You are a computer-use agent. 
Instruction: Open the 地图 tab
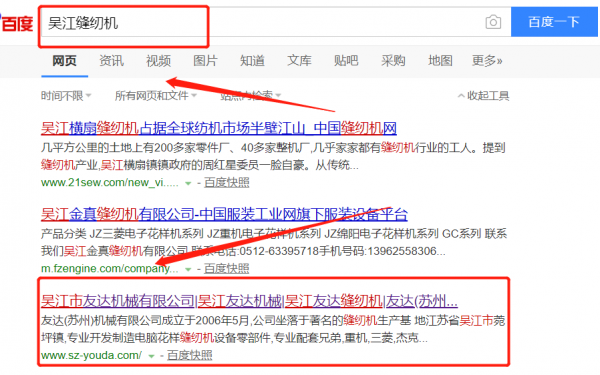[440, 60]
